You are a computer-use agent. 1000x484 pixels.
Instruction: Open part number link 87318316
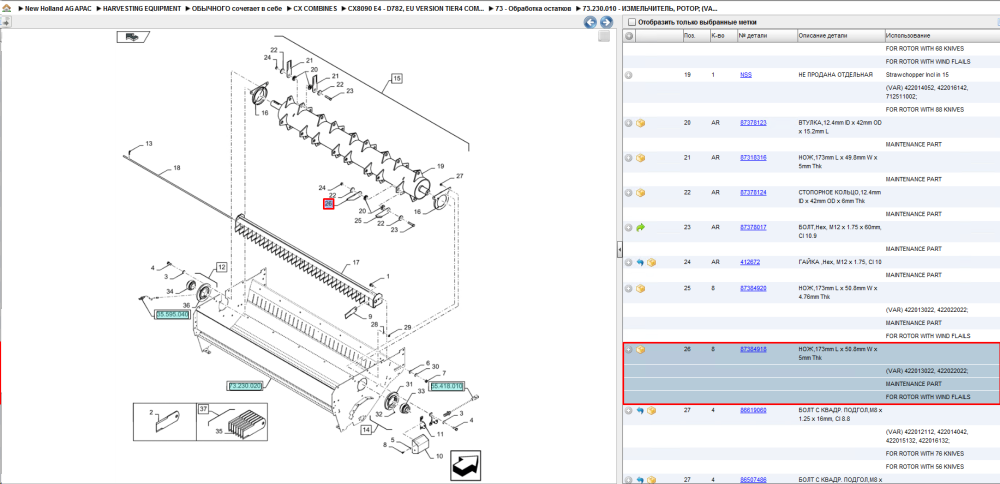click(x=753, y=157)
